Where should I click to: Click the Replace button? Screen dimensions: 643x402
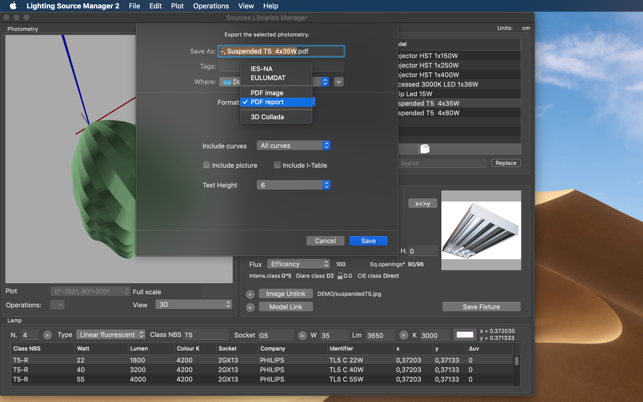point(506,163)
